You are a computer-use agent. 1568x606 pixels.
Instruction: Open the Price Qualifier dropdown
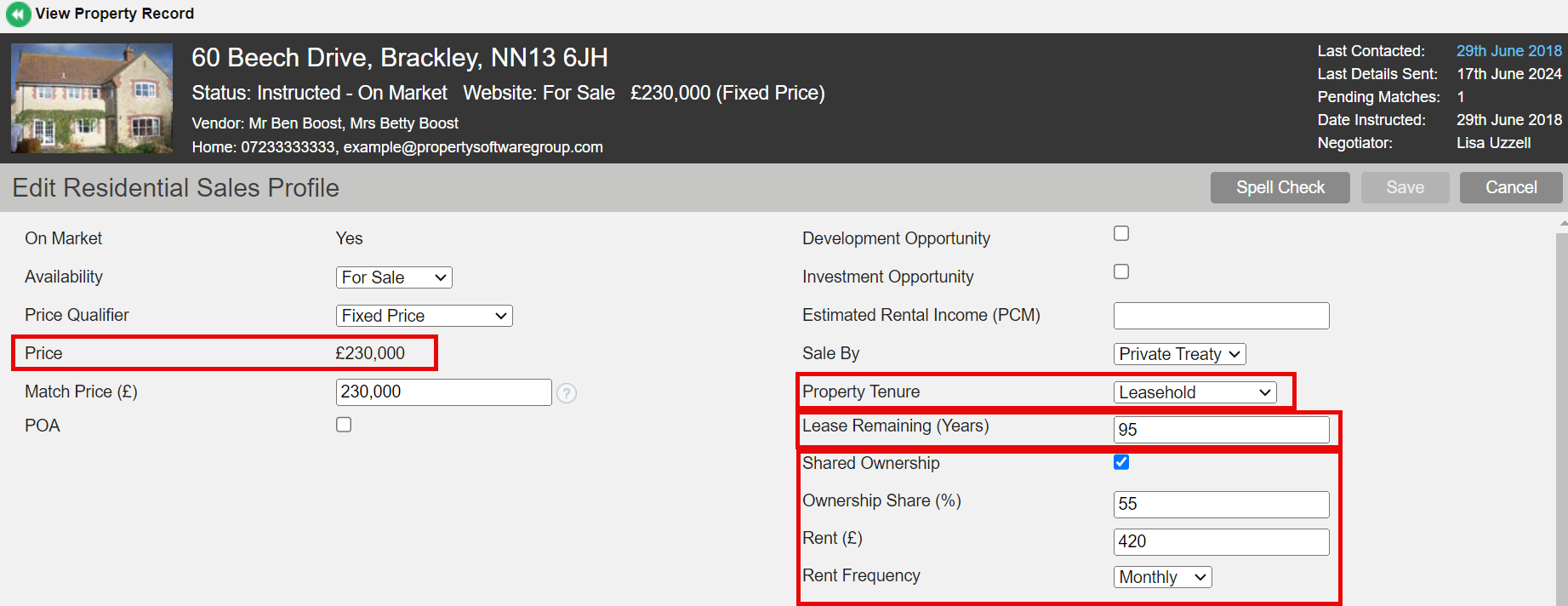pyautogui.click(x=425, y=316)
